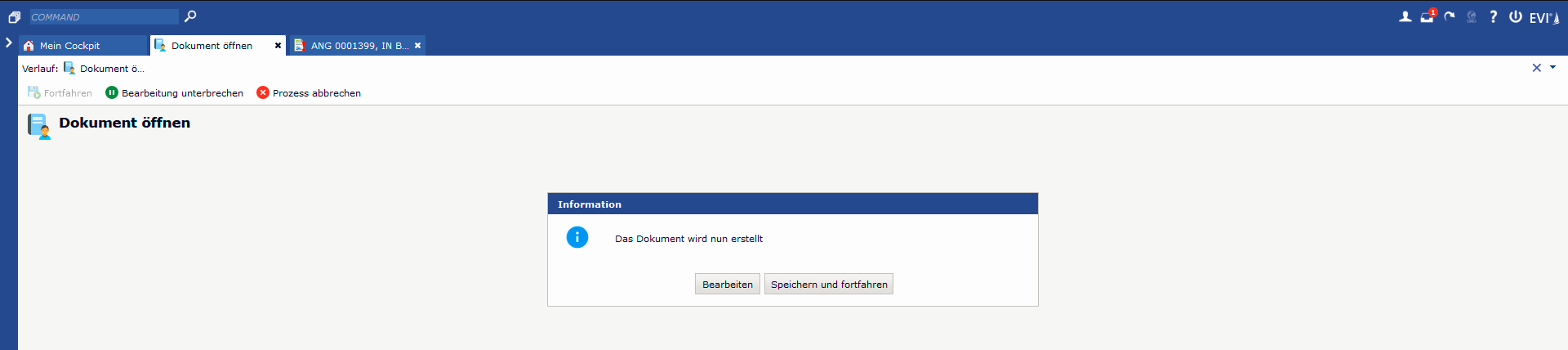Open the dropdown arrow at top right of panel
This screenshot has height=350, width=1568.
point(1552,68)
